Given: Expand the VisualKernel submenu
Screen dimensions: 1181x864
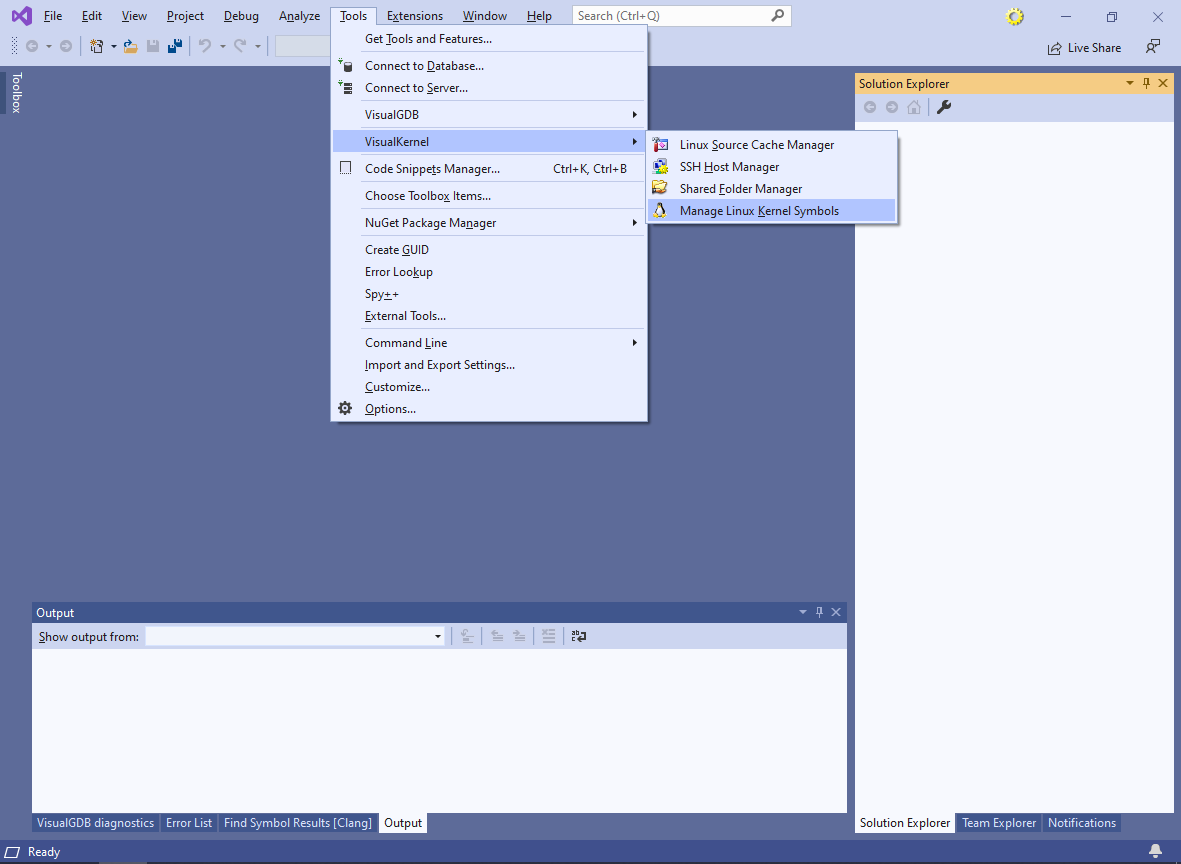Looking at the screenshot, I should [489, 142].
